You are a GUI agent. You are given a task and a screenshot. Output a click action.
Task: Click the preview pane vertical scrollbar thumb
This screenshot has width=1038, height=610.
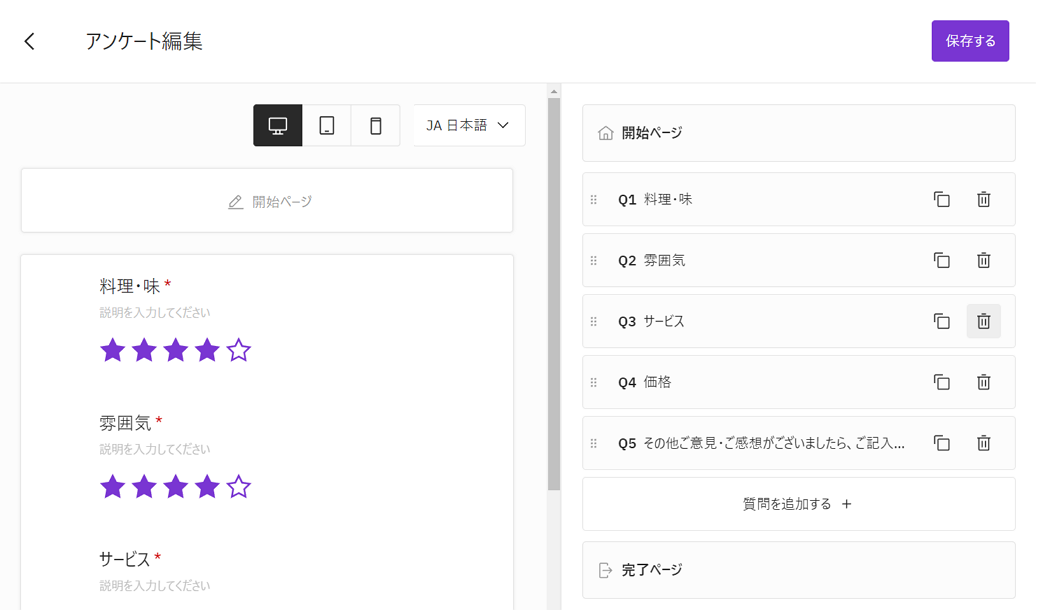554,294
